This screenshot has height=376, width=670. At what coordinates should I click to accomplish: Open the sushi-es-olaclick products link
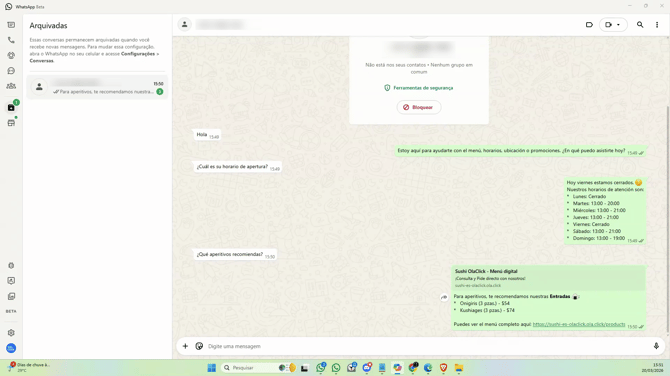click(579, 324)
